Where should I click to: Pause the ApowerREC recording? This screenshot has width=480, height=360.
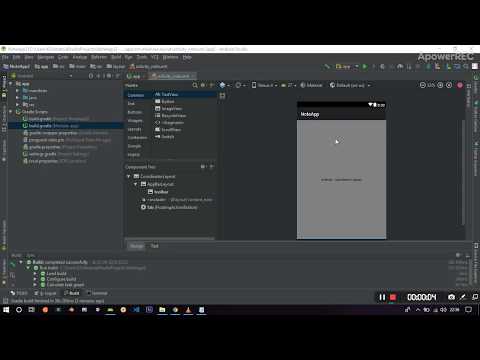tap(382, 297)
